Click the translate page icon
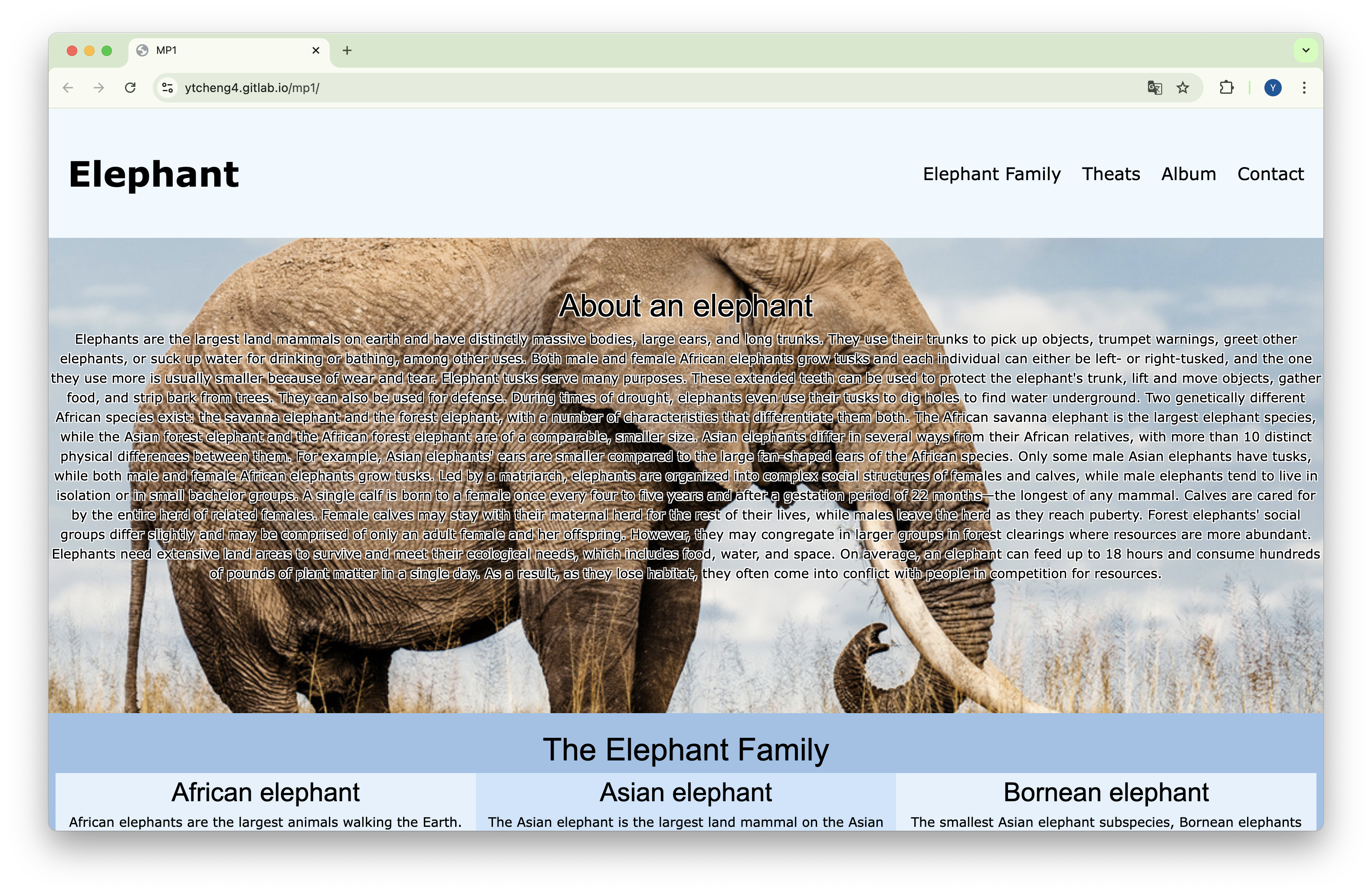 coord(1154,88)
